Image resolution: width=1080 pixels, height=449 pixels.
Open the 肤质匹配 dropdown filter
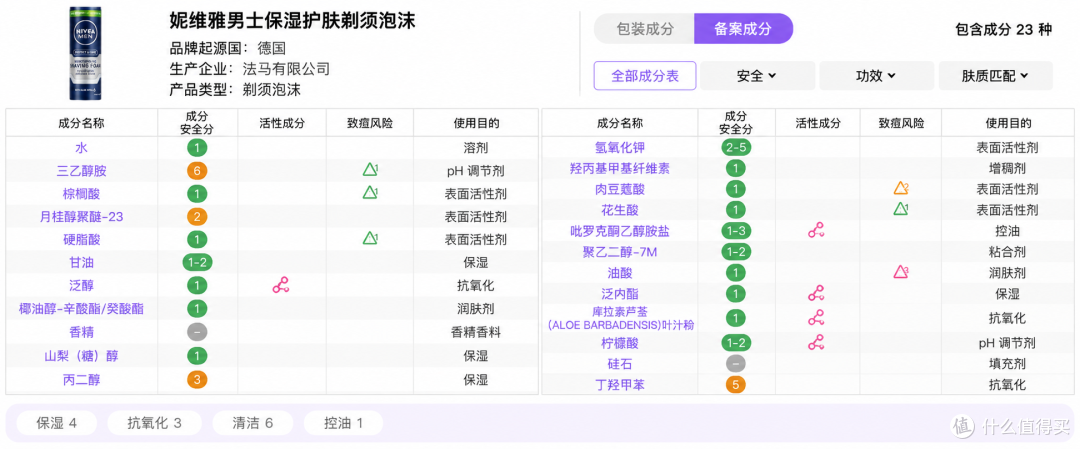click(995, 76)
